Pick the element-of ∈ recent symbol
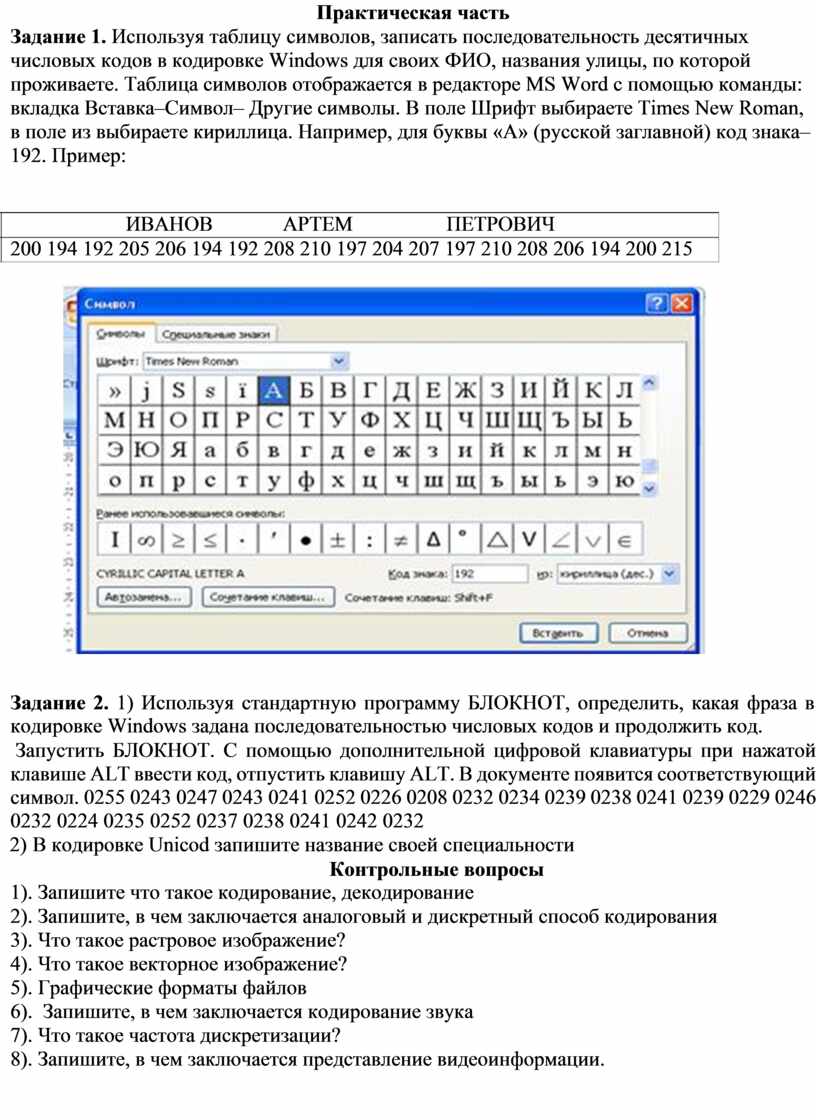Screen dimensions: 816x1120 pyautogui.click(x=625, y=539)
